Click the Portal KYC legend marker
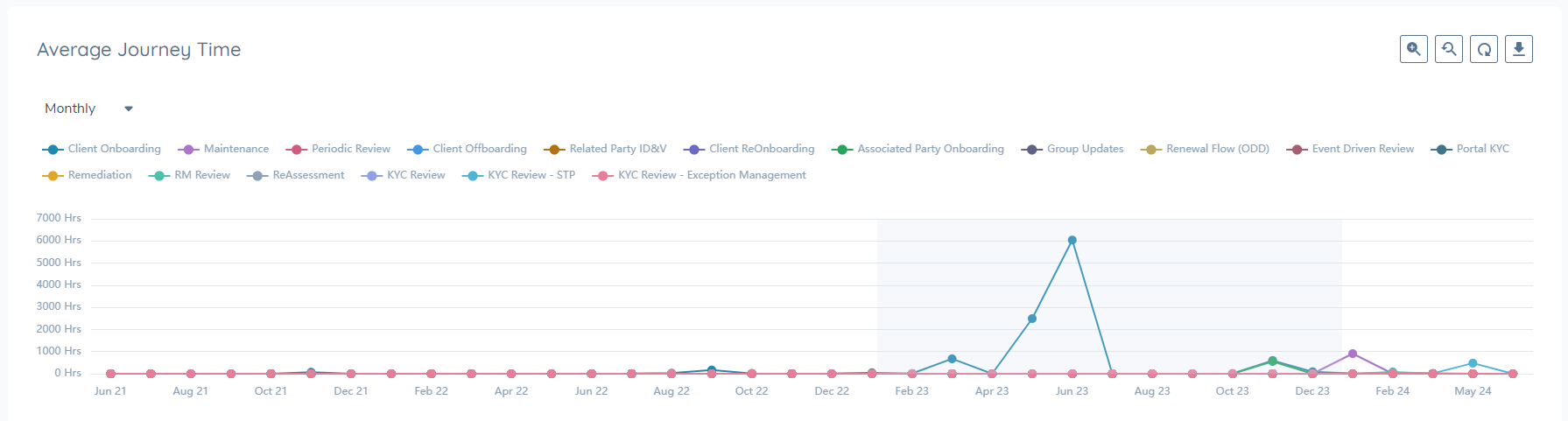Viewport: 1568px width, 421px height. tap(1441, 150)
